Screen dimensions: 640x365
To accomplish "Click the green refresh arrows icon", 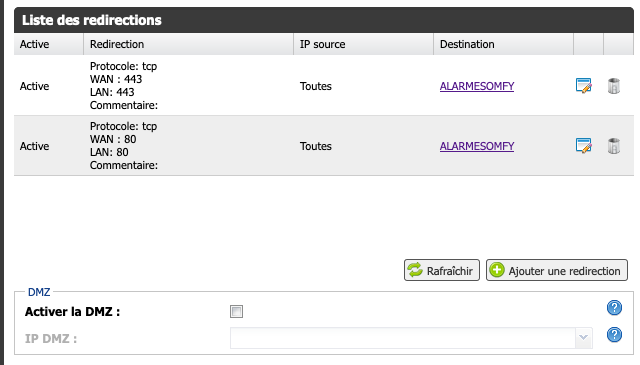I will pos(415,270).
